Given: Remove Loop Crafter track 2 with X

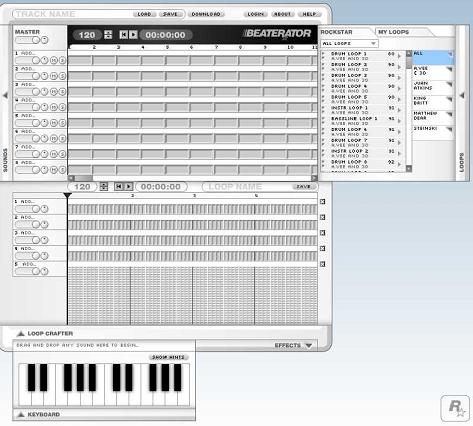Looking at the screenshot, I should (x=322, y=217).
